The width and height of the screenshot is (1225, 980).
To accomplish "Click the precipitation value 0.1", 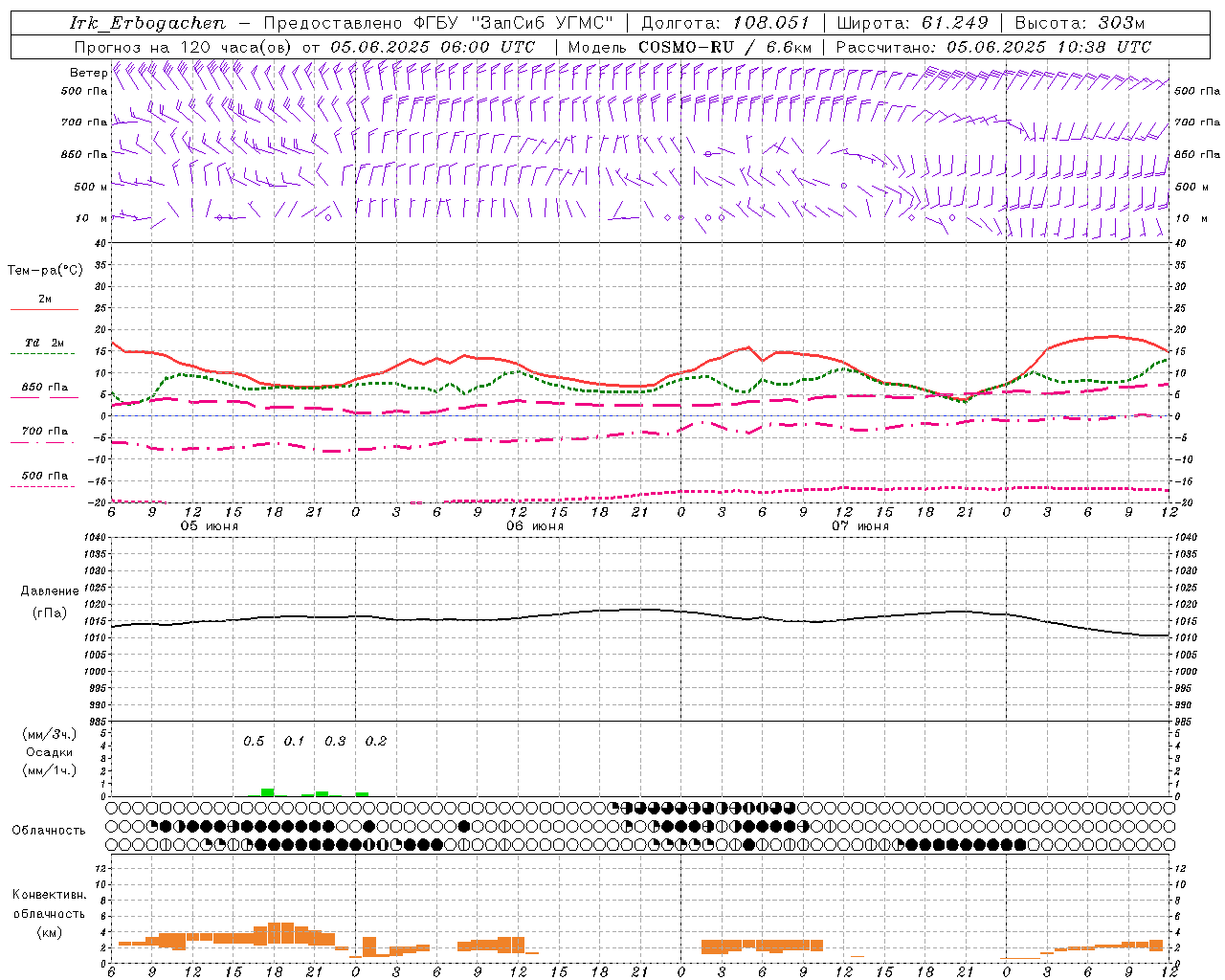I will pos(294,742).
